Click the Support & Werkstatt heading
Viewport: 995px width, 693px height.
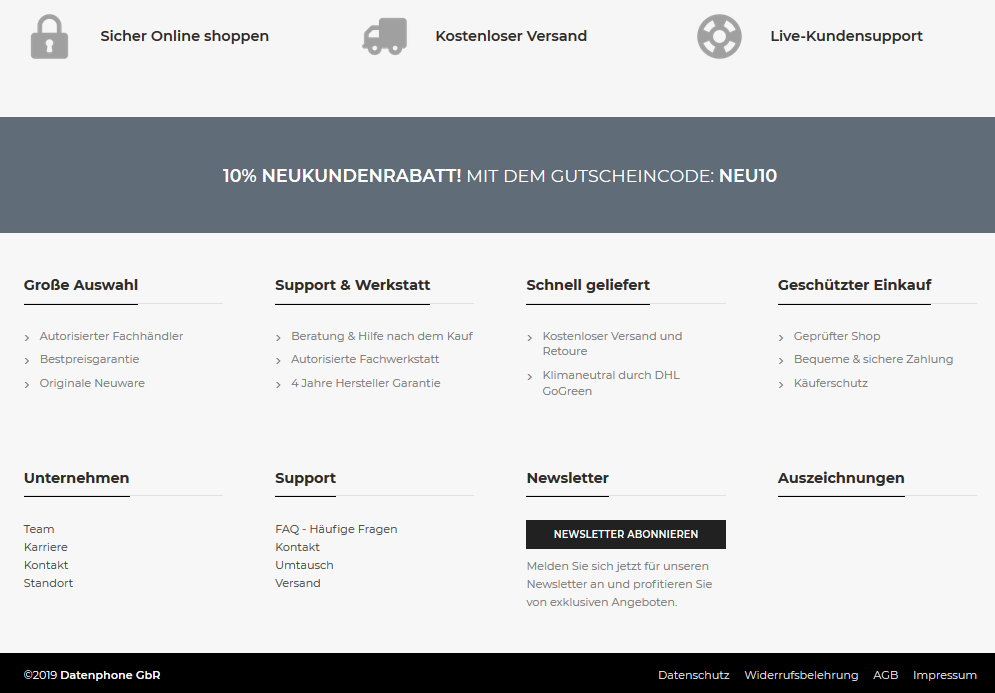352,285
